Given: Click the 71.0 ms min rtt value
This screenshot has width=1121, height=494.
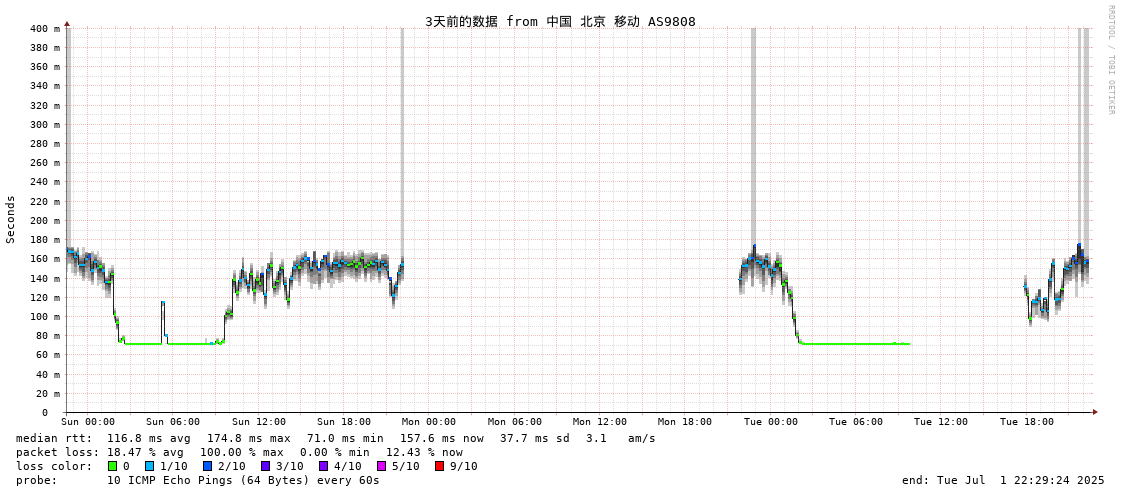Looking at the screenshot, I should 345,438.
